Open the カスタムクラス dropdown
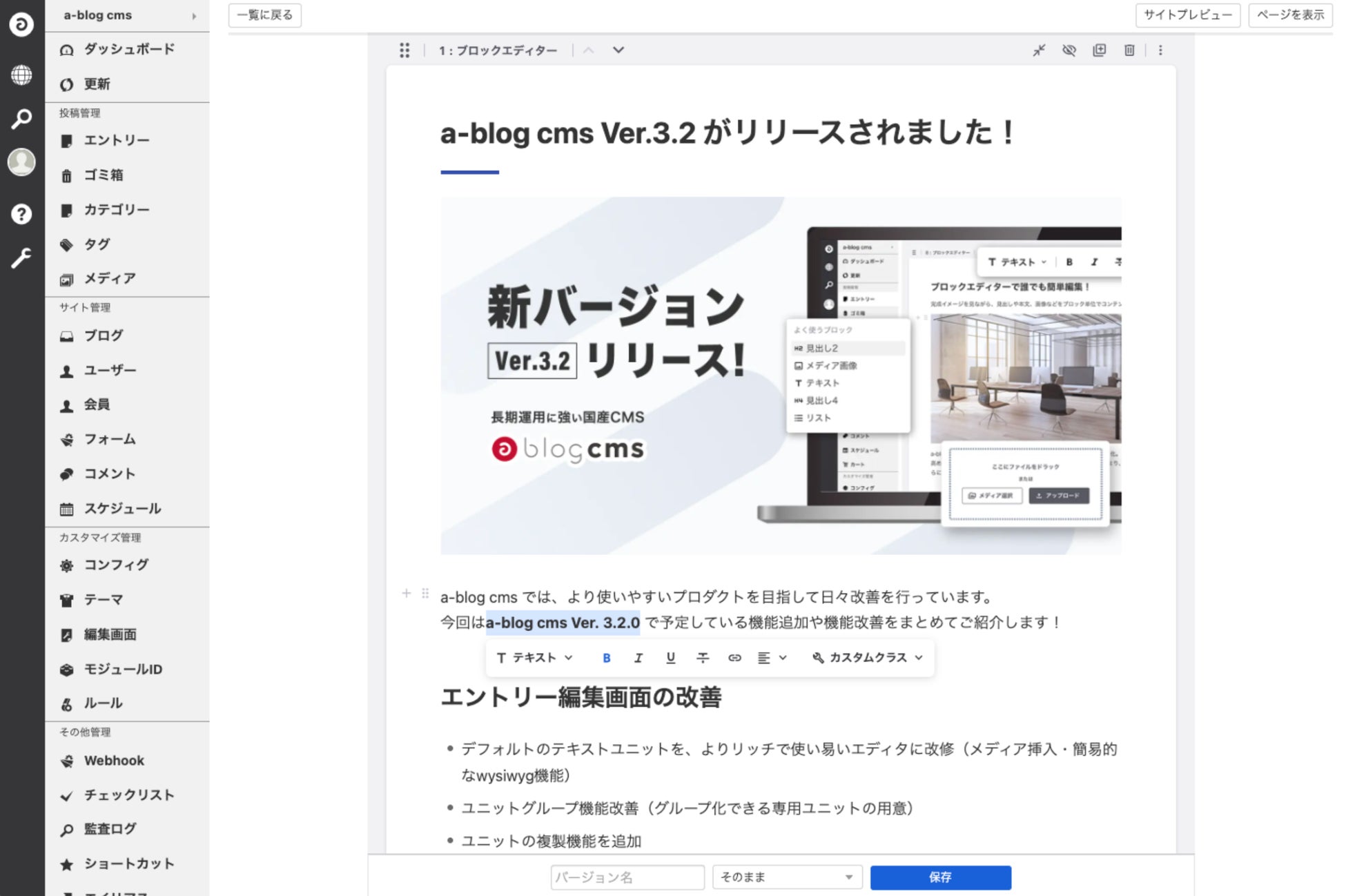1346x896 pixels. pyautogui.click(x=868, y=658)
